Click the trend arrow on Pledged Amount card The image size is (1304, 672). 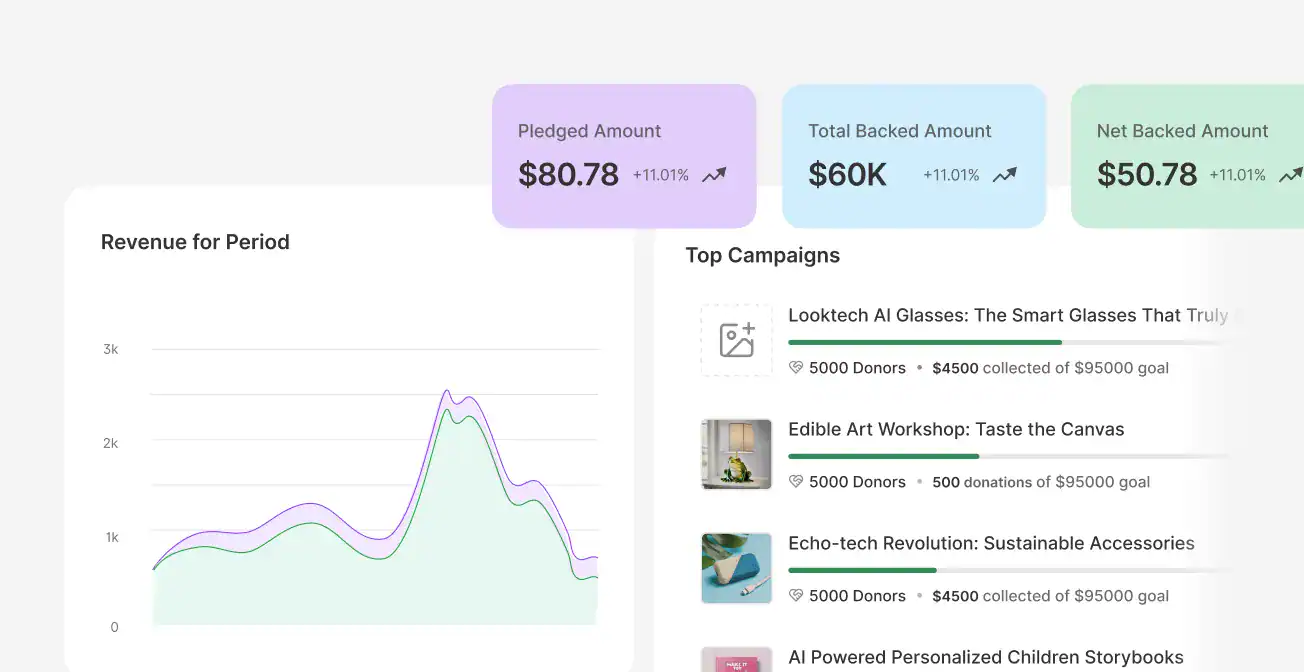tap(714, 175)
